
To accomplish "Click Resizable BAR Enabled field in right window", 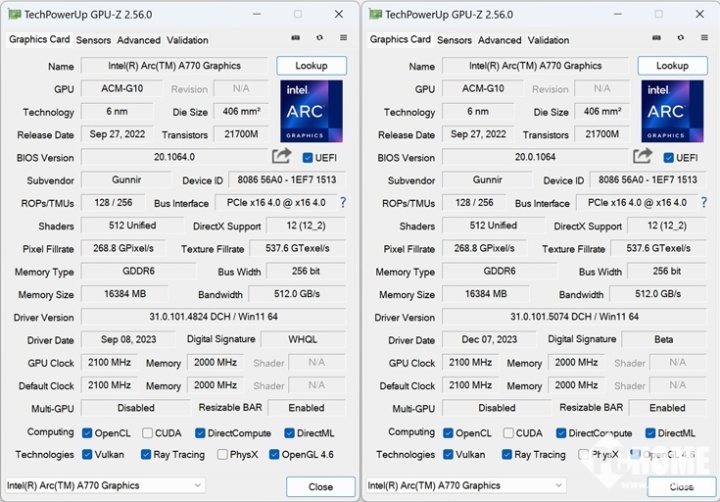I will click(x=668, y=408).
